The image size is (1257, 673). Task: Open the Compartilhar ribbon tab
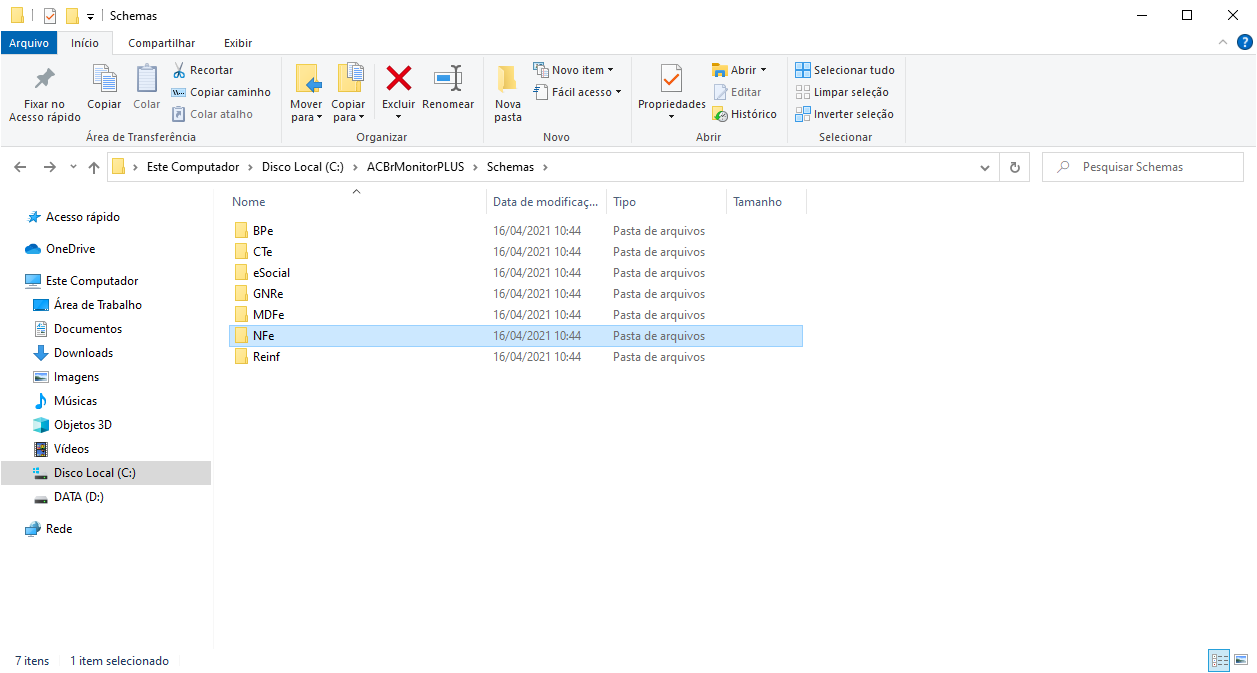161,43
